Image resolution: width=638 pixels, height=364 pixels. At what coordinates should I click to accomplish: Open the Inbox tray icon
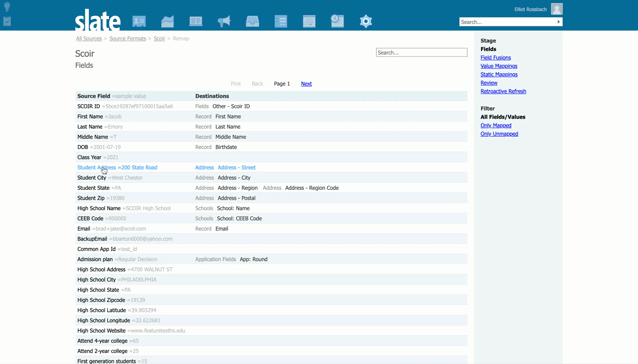coord(252,21)
